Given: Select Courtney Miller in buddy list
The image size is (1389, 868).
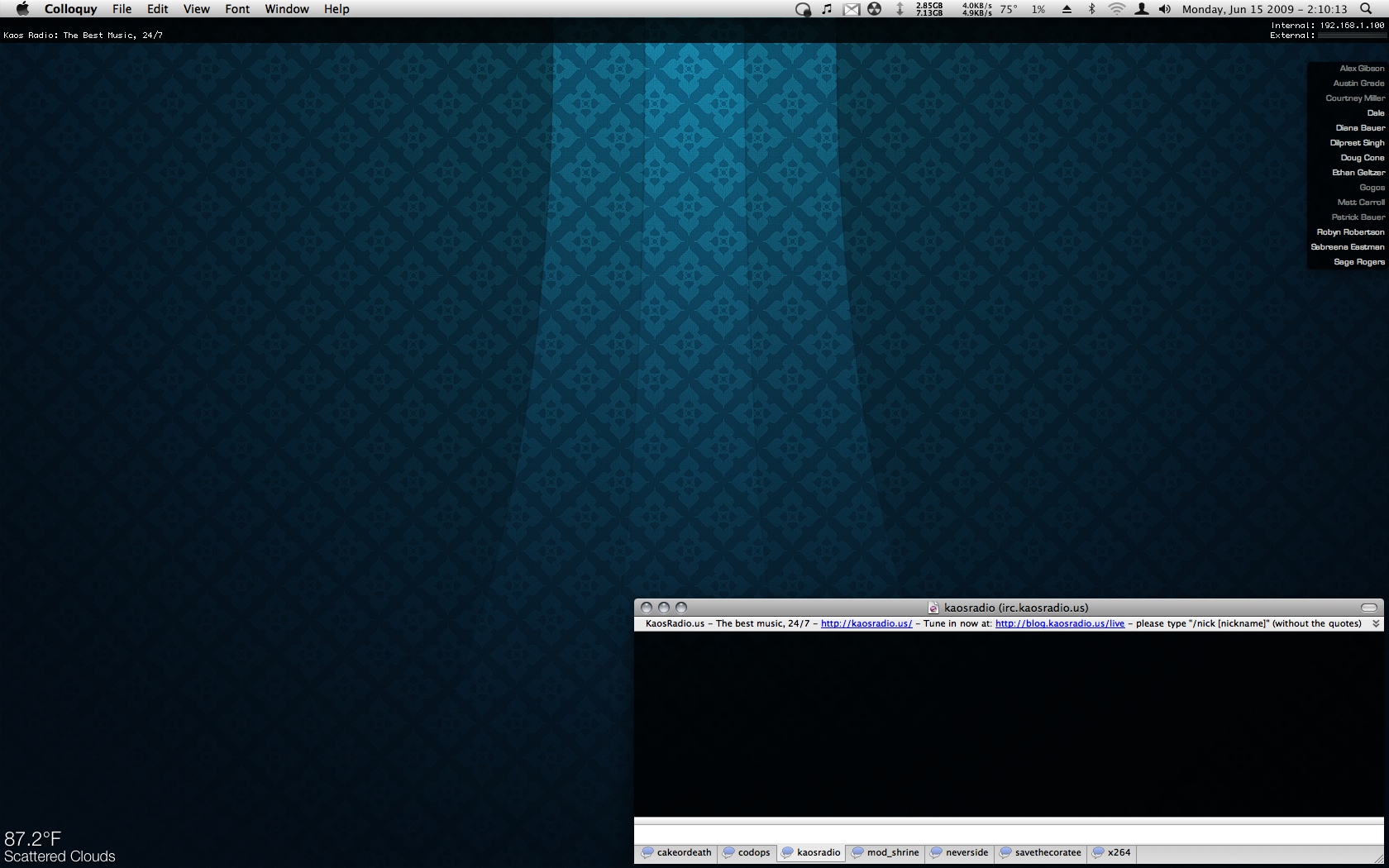Looking at the screenshot, I should pos(1355,98).
